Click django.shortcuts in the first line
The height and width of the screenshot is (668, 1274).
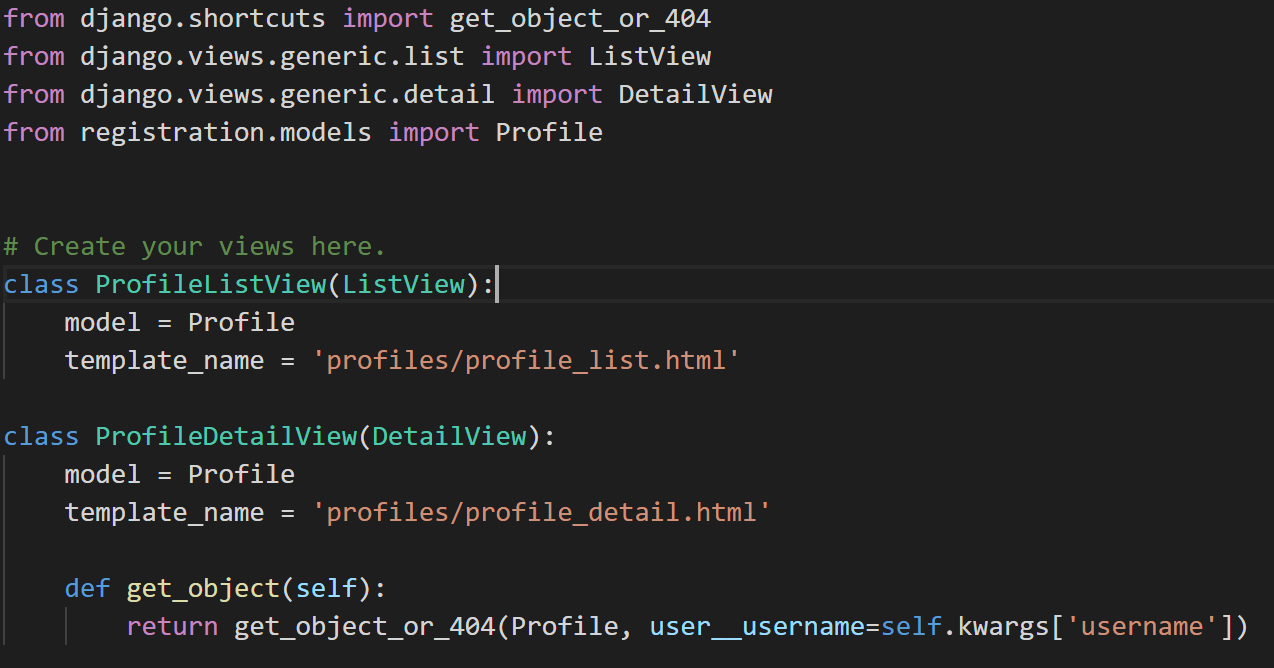click(203, 19)
